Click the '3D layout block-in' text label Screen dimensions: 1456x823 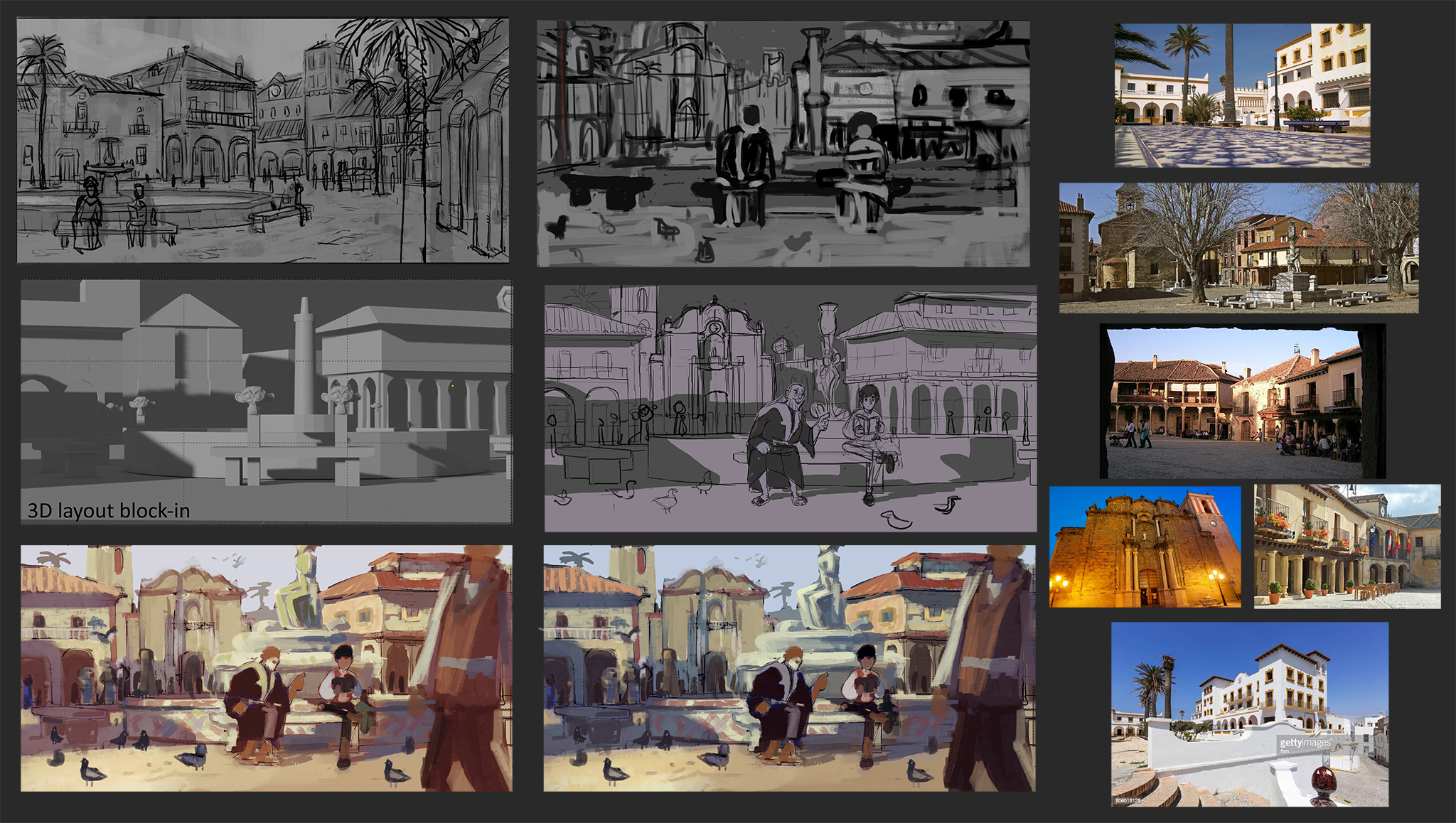click(x=109, y=510)
